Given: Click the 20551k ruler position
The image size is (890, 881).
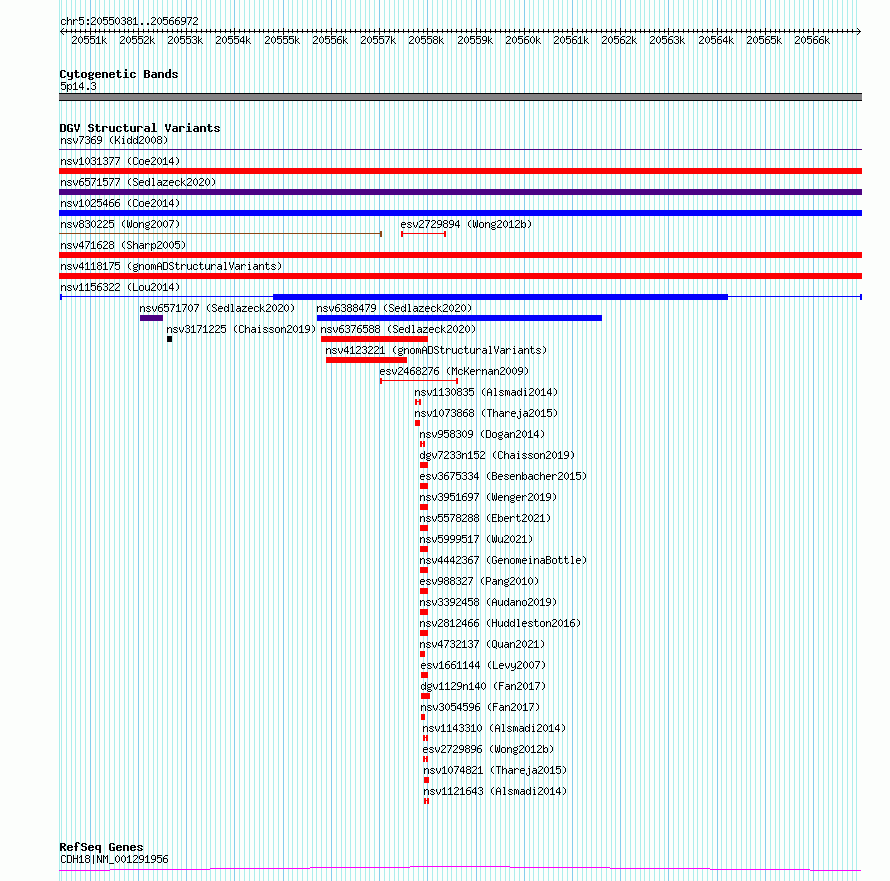Looking at the screenshot, I should [89, 40].
